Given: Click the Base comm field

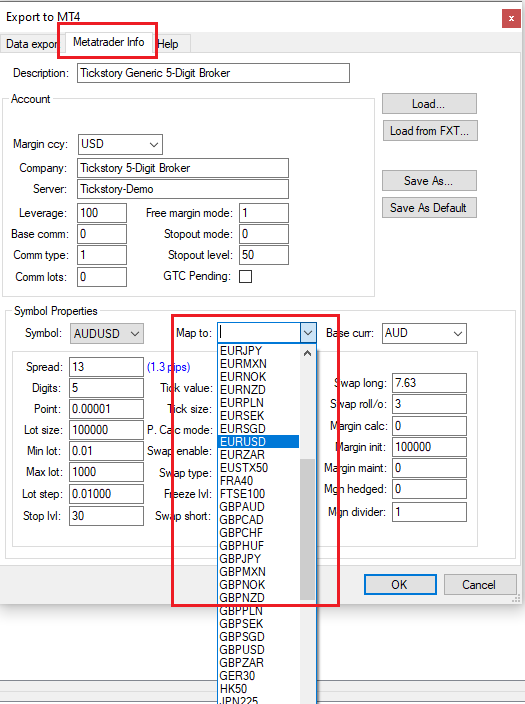Looking at the screenshot, I should click(102, 234).
